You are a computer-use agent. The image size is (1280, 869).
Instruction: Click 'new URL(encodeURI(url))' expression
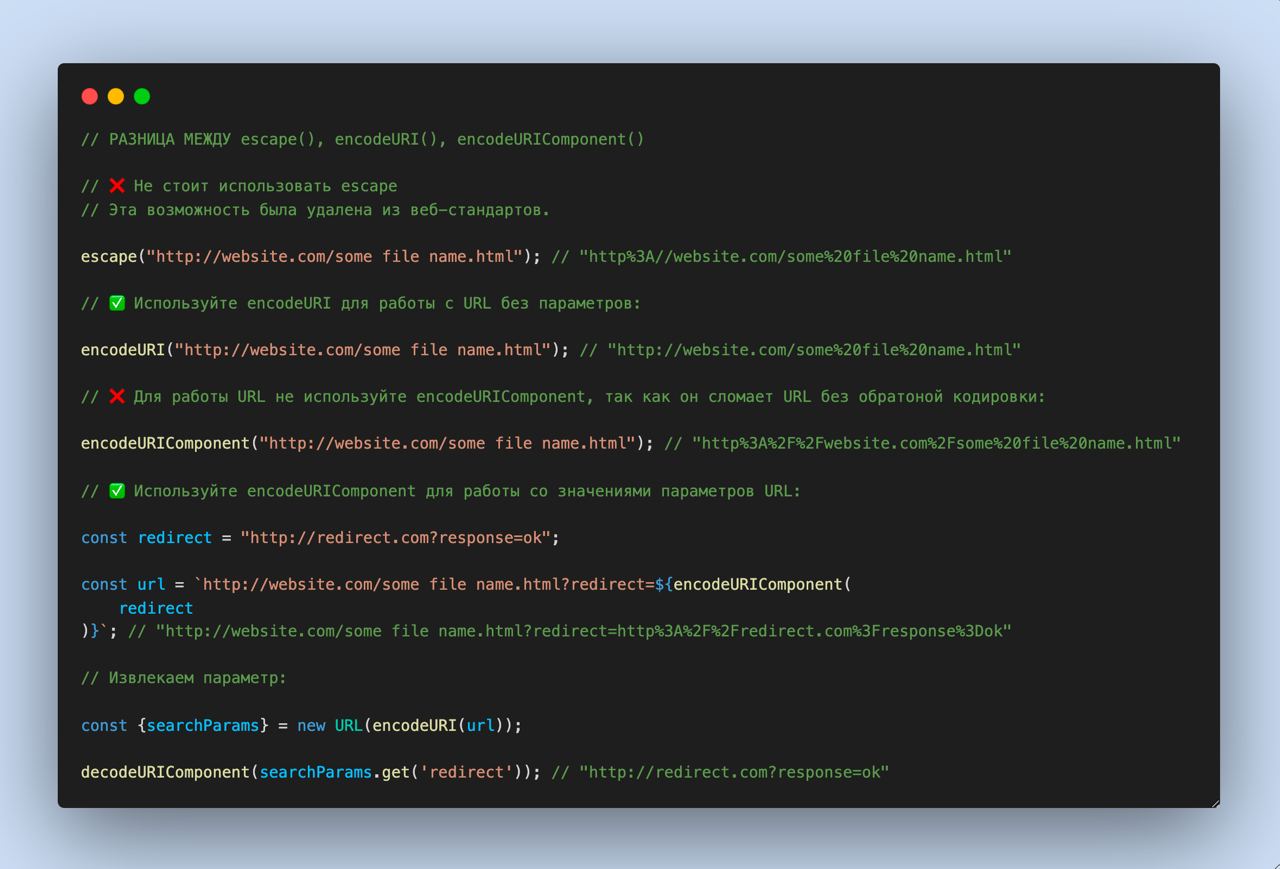(405, 725)
